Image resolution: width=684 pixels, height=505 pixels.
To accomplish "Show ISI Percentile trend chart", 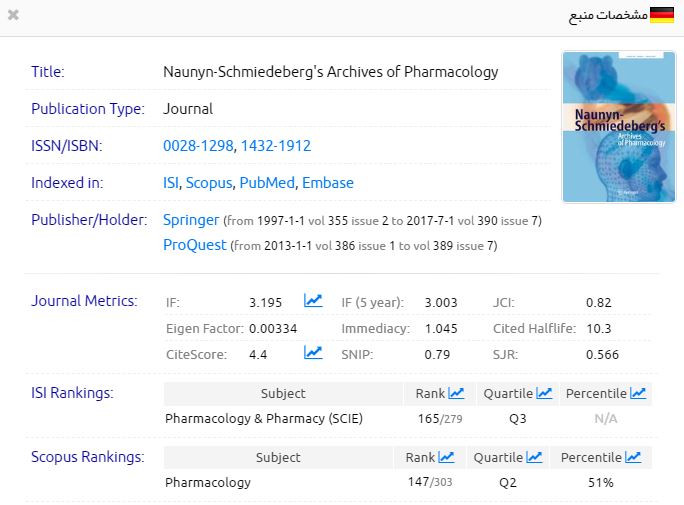I will (x=637, y=393).
